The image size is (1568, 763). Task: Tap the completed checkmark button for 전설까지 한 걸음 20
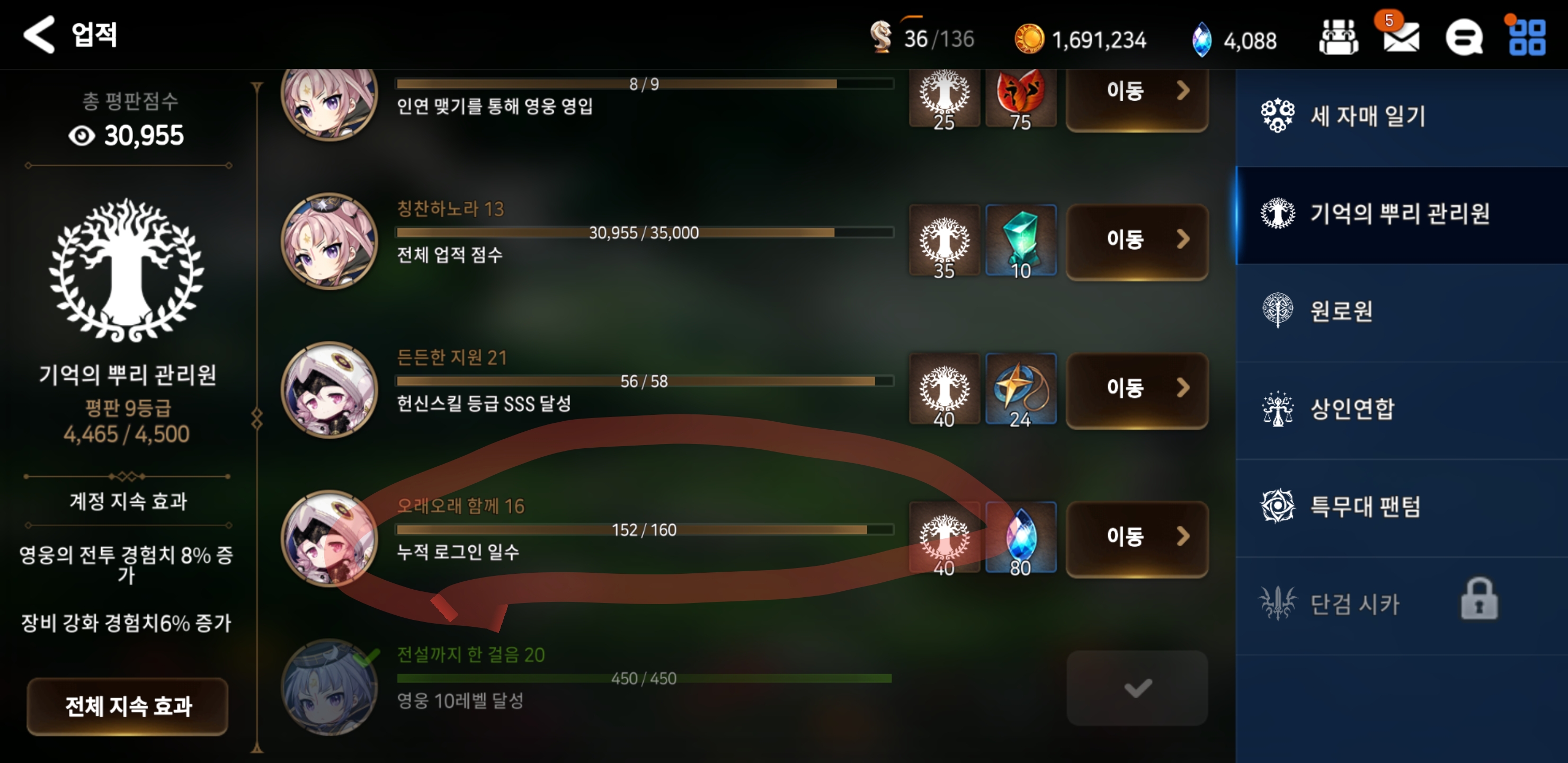tap(1137, 687)
